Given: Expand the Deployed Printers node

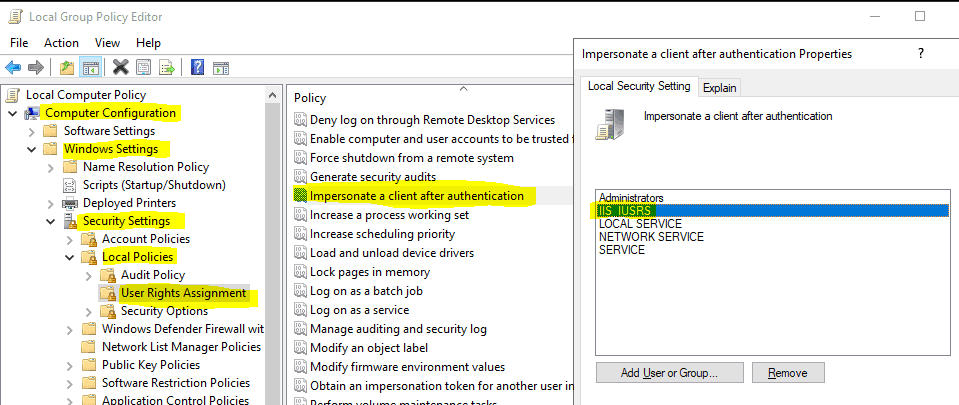Looking at the screenshot, I should pos(51,204).
